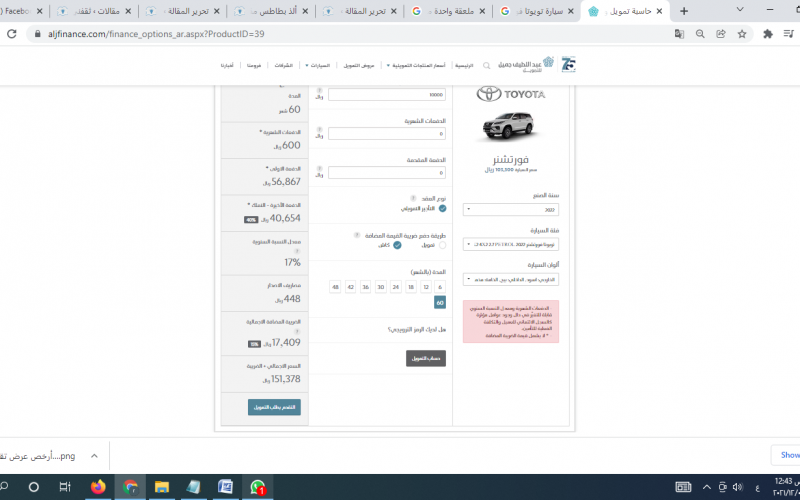
Task: Choose 60 months duration
Action: point(440,303)
